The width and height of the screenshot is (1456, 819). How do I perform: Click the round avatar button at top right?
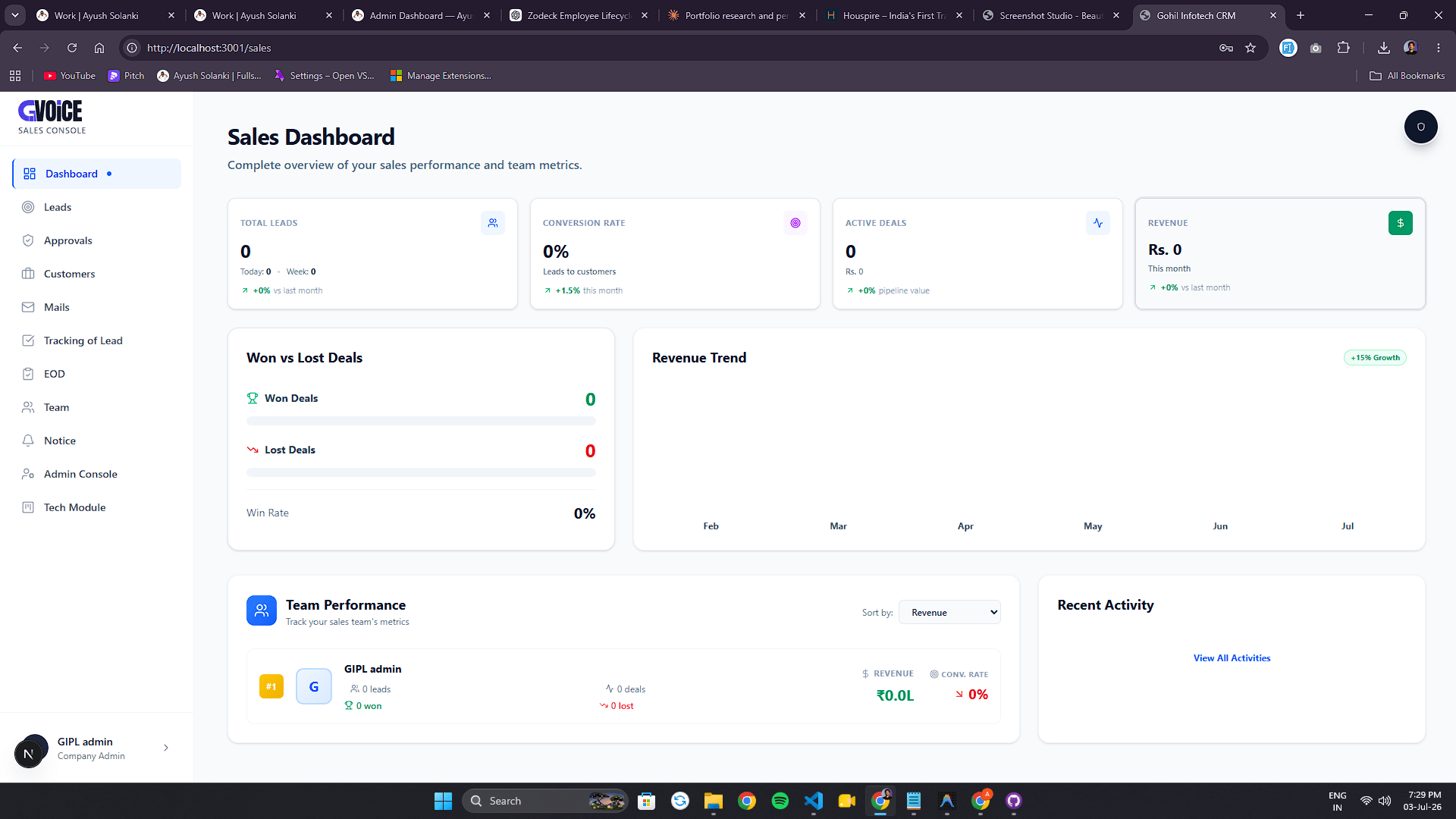[x=1421, y=127]
